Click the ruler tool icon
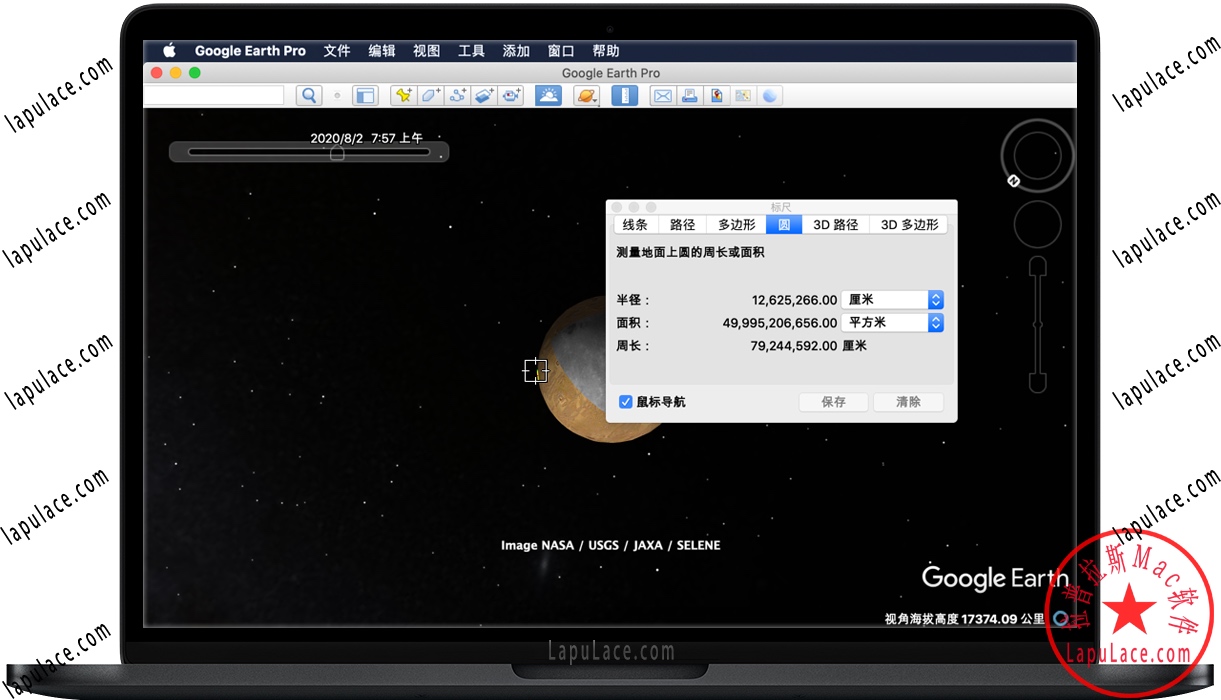Image resolution: width=1221 pixels, height=700 pixels. tap(624, 95)
